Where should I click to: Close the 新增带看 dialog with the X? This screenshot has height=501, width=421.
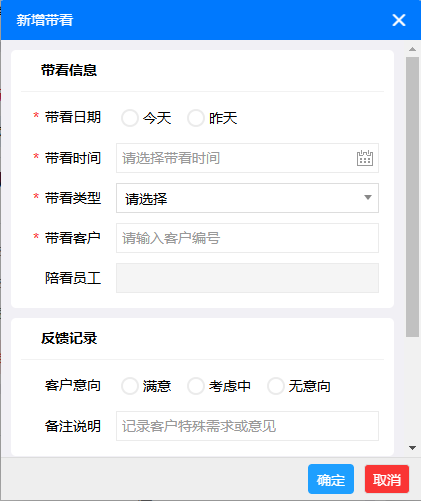click(x=399, y=20)
